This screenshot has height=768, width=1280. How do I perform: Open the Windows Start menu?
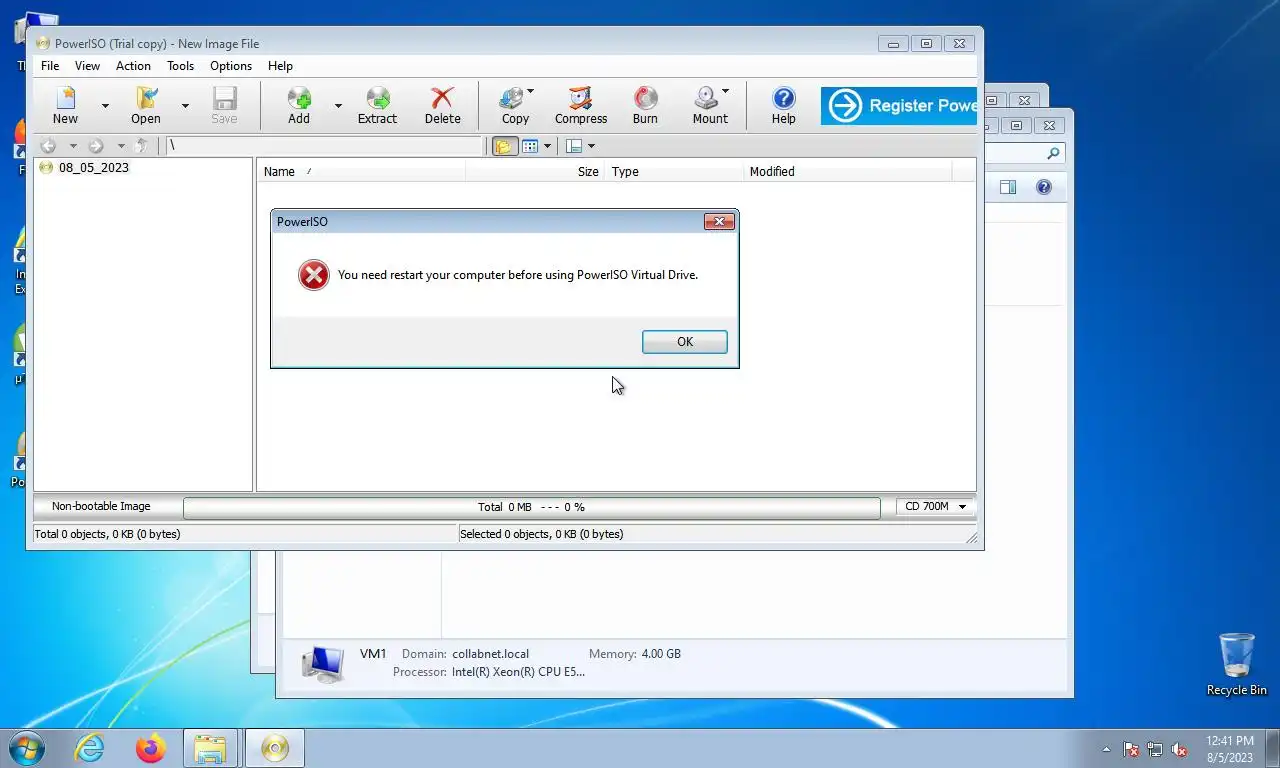(x=25, y=748)
